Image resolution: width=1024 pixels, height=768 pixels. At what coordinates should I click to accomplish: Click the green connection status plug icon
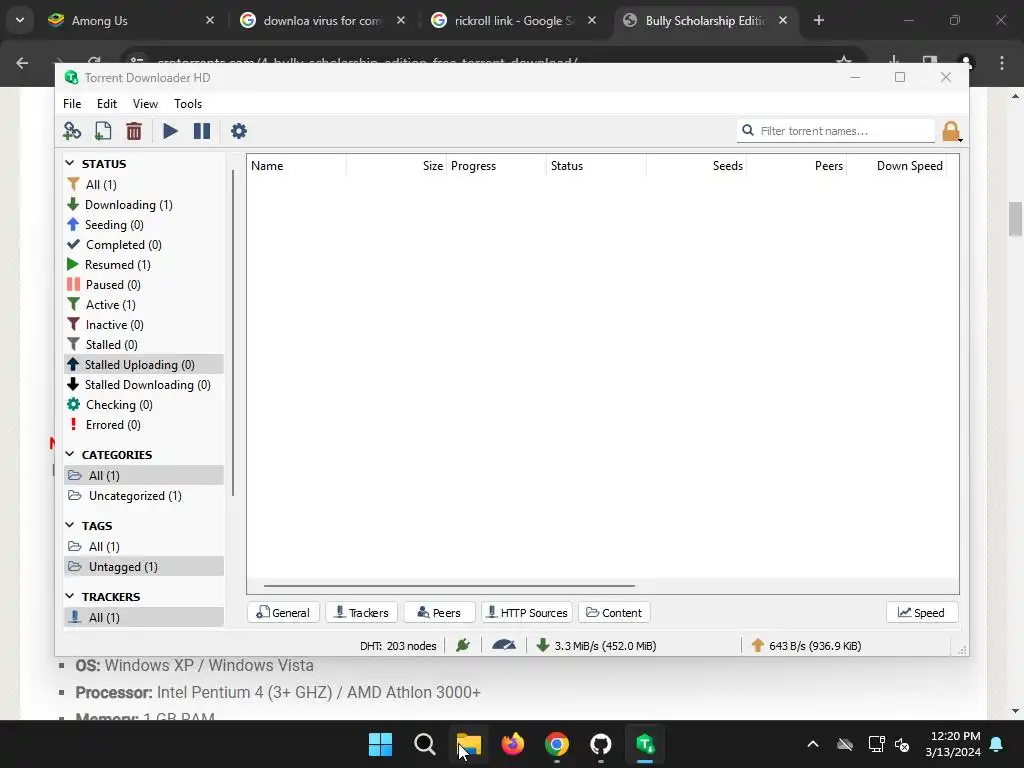(463, 645)
